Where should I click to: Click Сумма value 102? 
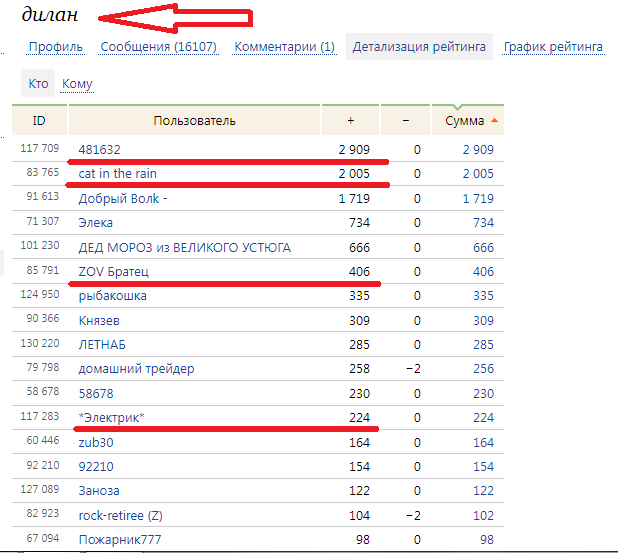(483, 516)
